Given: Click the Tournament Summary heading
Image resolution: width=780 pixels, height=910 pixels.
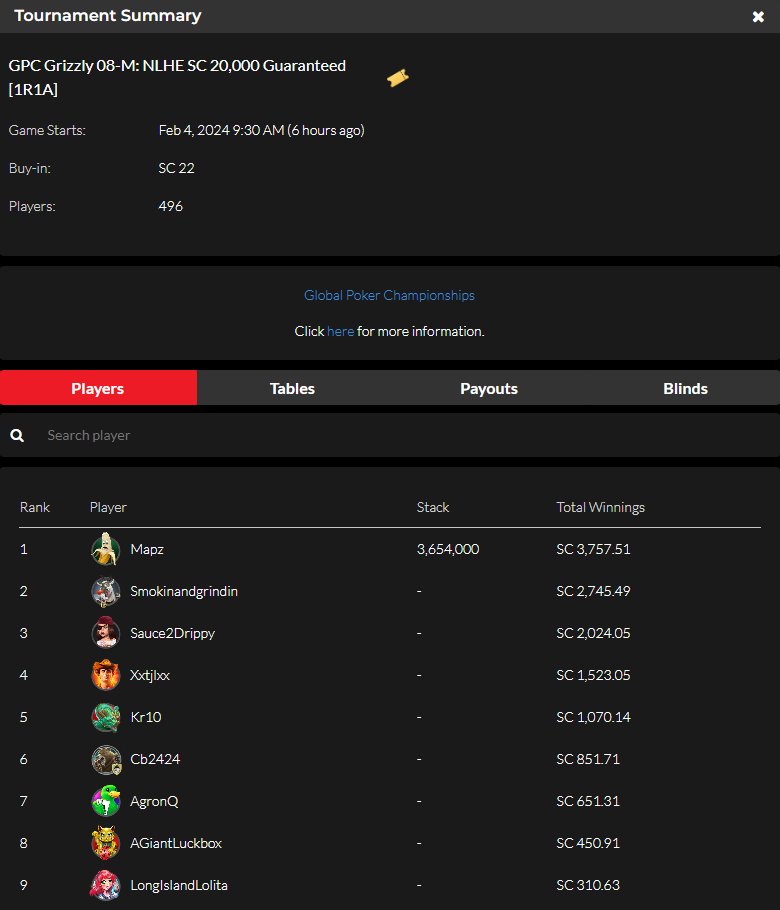Looking at the screenshot, I should [x=108, y=16].
